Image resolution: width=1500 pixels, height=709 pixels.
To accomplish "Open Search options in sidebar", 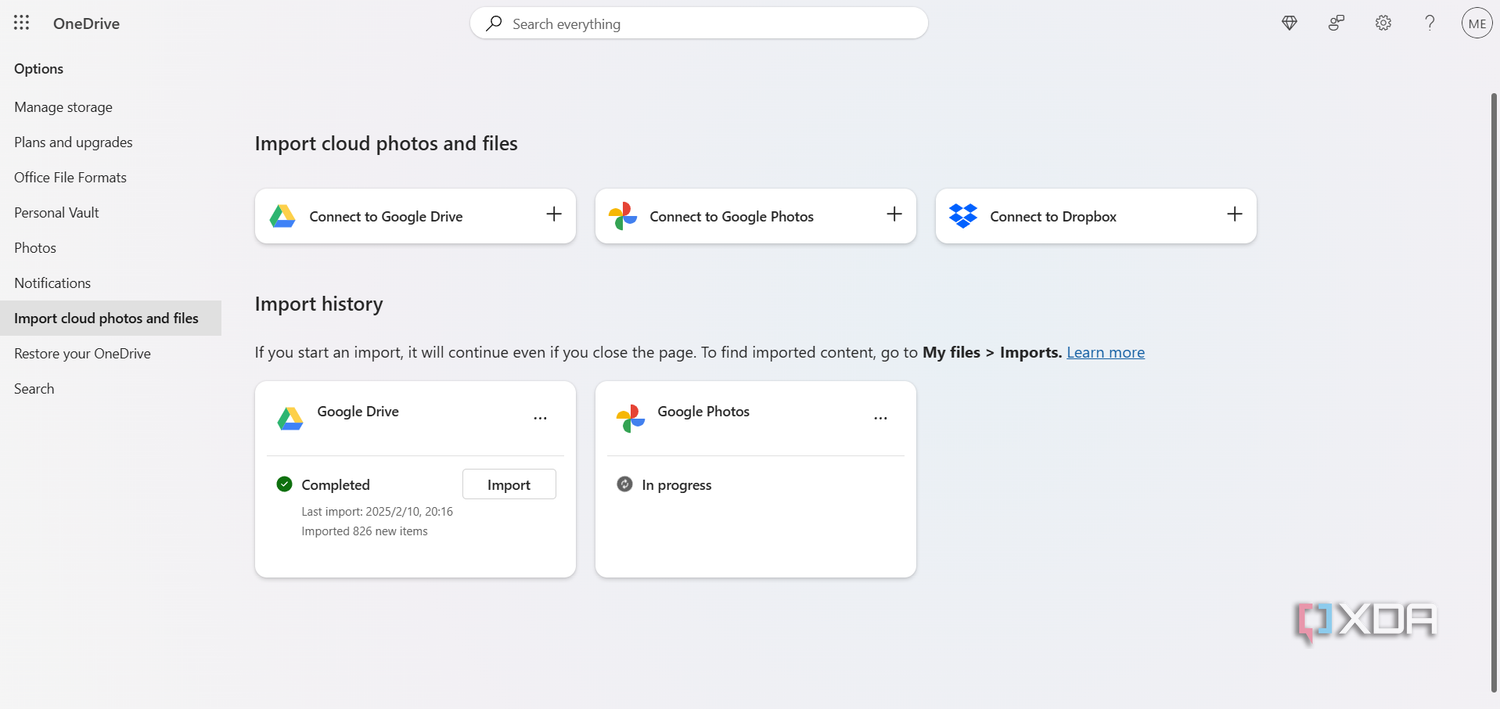I will (x=34, y=388).
